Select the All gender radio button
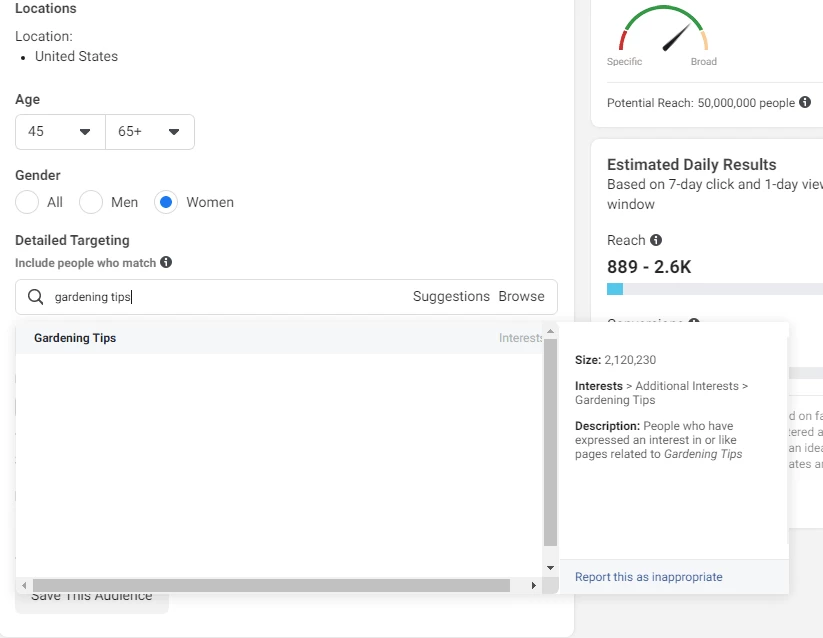The height and width of the screenshot is (638, 823). pyautogui.click(x=28, y=202)
